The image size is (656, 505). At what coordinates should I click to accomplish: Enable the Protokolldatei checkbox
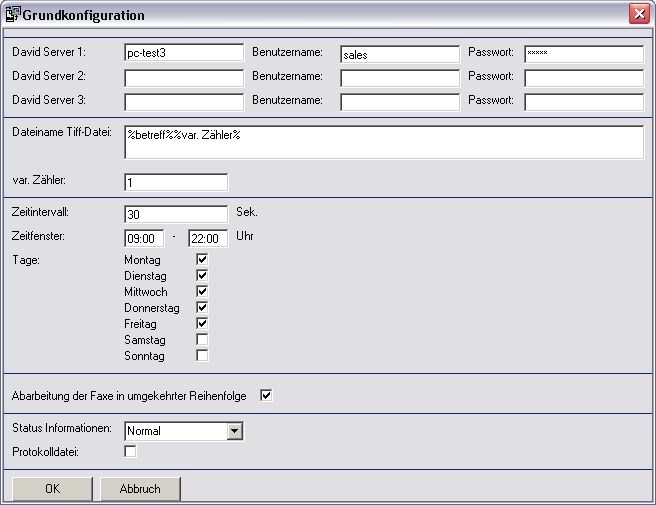[130, 451]
